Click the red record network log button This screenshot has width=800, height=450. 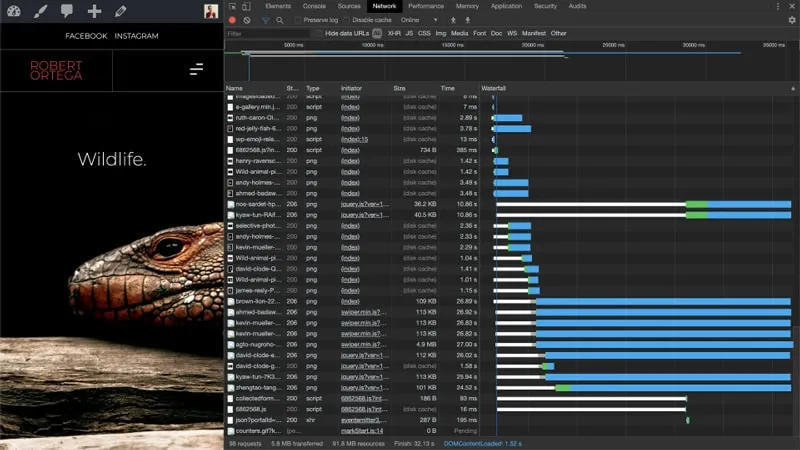pos(232,19)
